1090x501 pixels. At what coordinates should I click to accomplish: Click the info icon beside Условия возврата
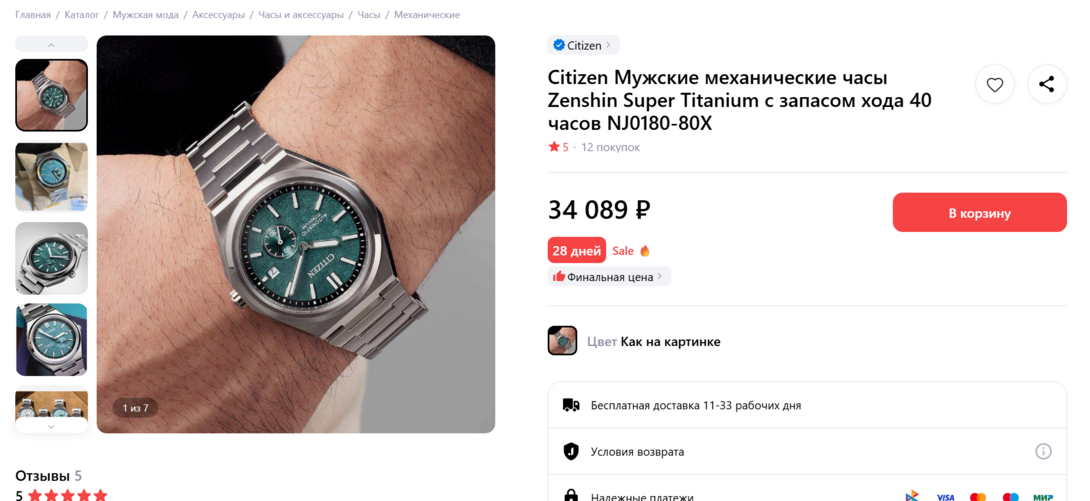(1043, 452)
